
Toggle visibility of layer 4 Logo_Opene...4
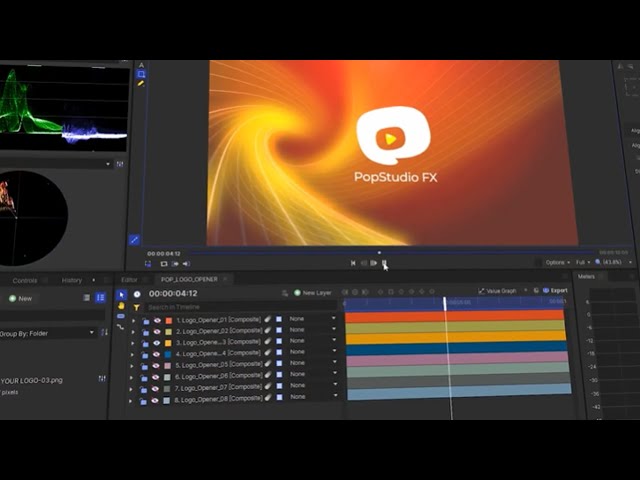point(156,354)
